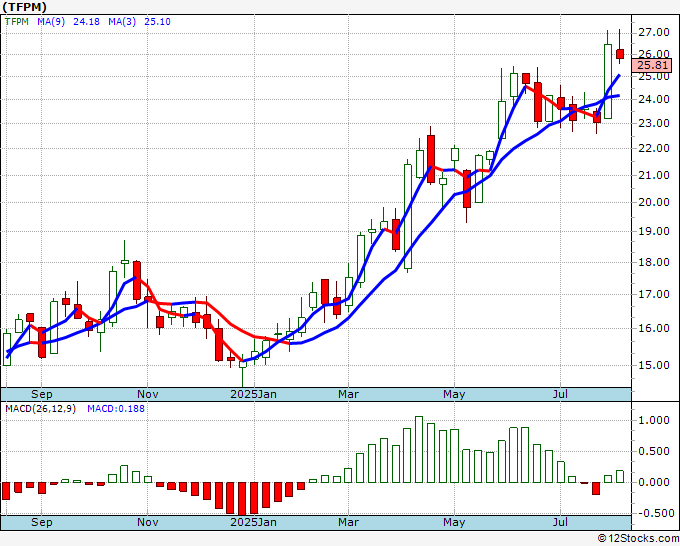Screen dimensions: 680x546
Task: Click the 15.00 price axis label
Action: coord(654,365)
